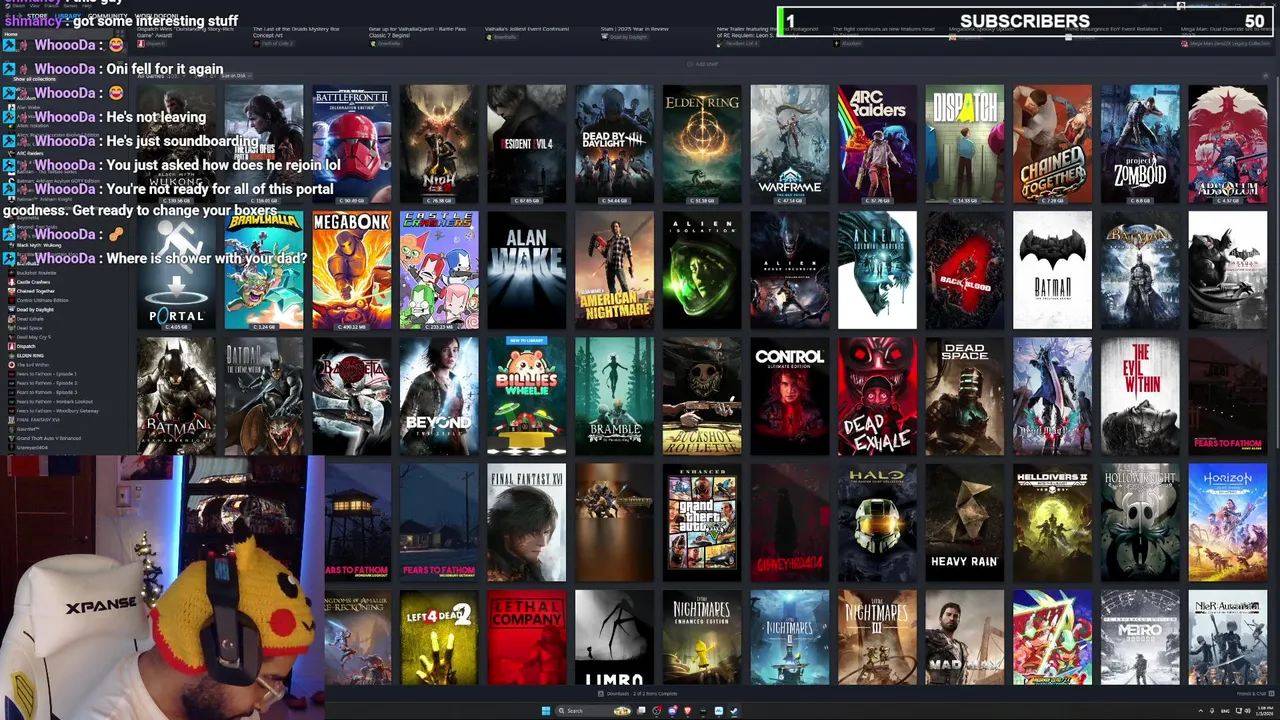This screenshot has width=1280, height=720.
Task: Open Dead Exhale game cover
Action: tap(877, 396)
